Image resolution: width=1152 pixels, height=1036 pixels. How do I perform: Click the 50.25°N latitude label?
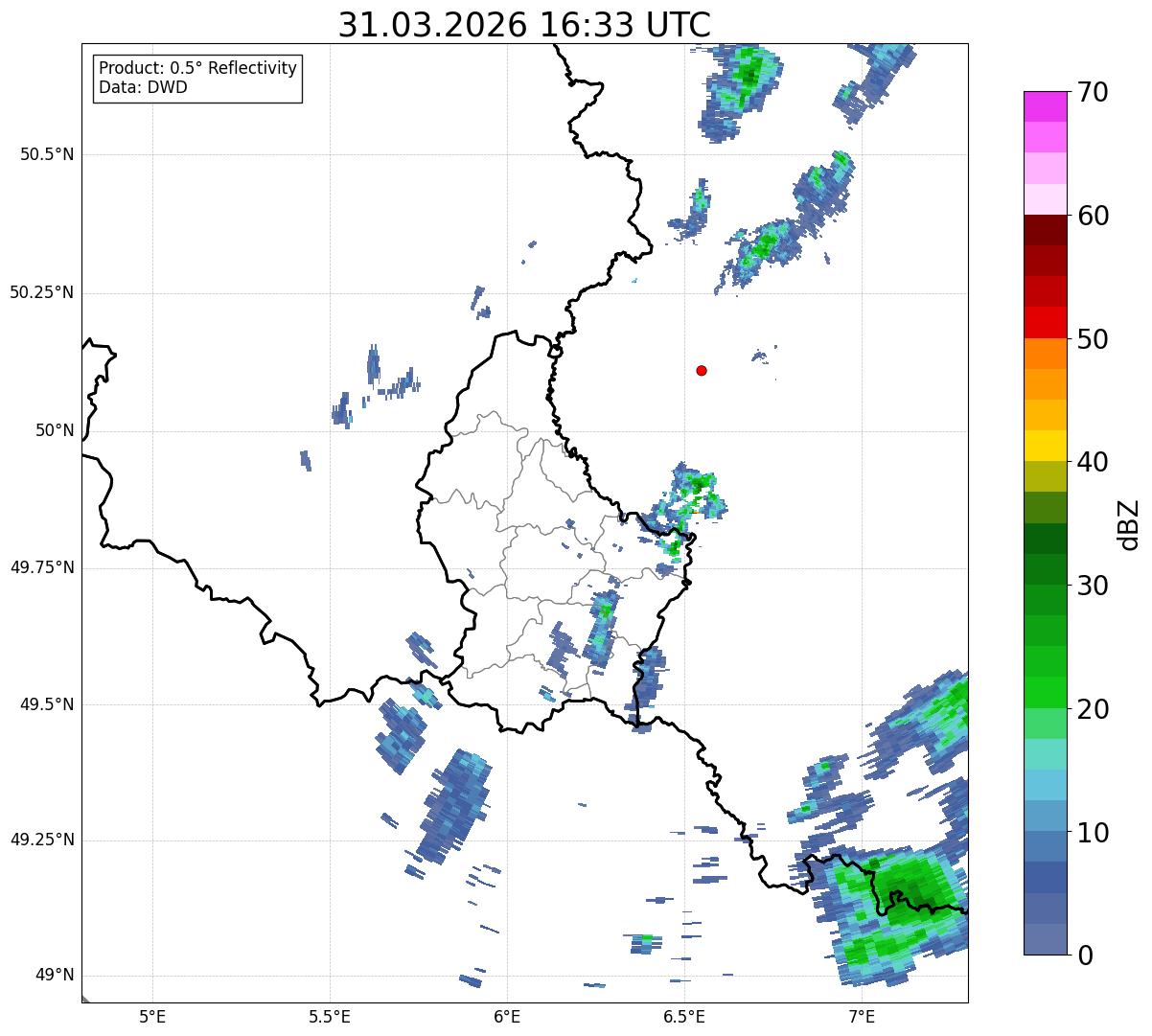(x=42, y=292)
